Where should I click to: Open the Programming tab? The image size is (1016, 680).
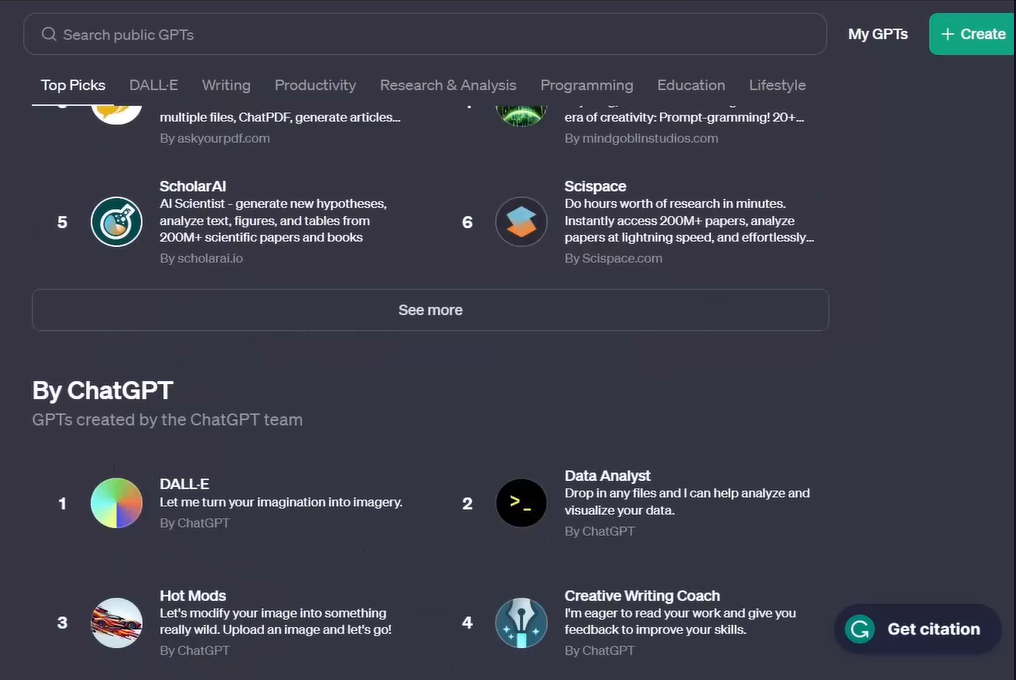tap(587, 85)
